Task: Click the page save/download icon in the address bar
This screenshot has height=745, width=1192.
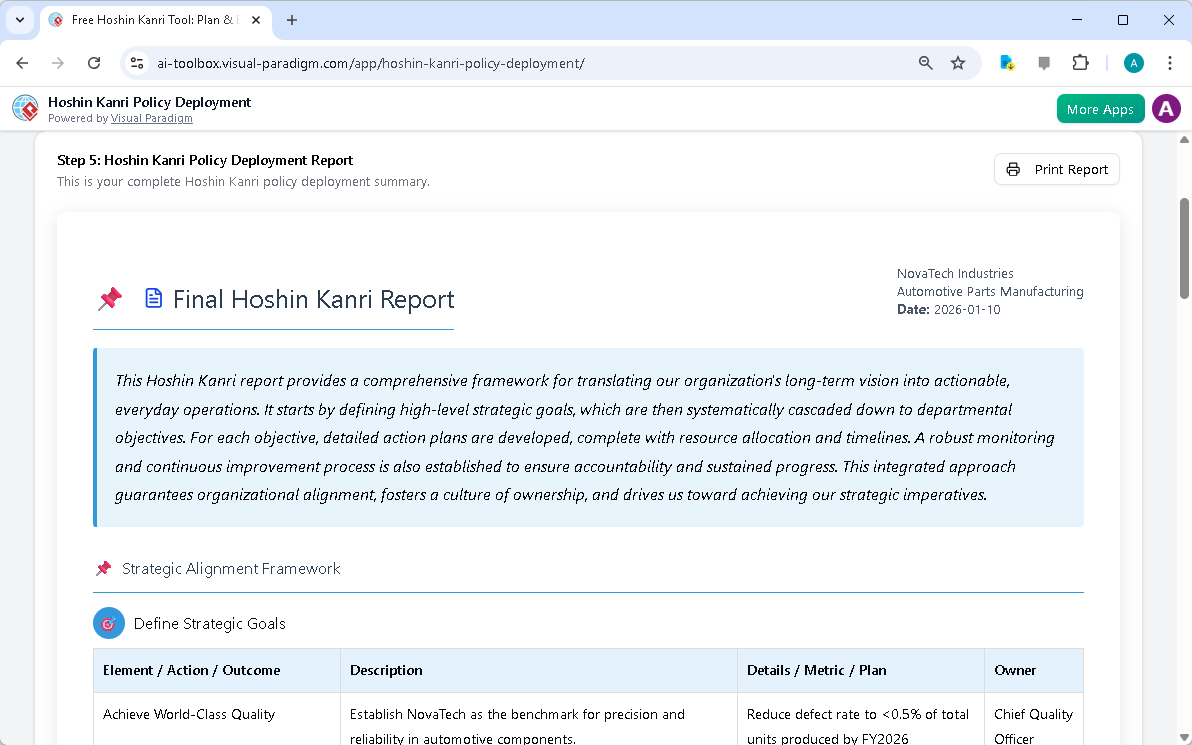Action: click(x=1007, y=62)
